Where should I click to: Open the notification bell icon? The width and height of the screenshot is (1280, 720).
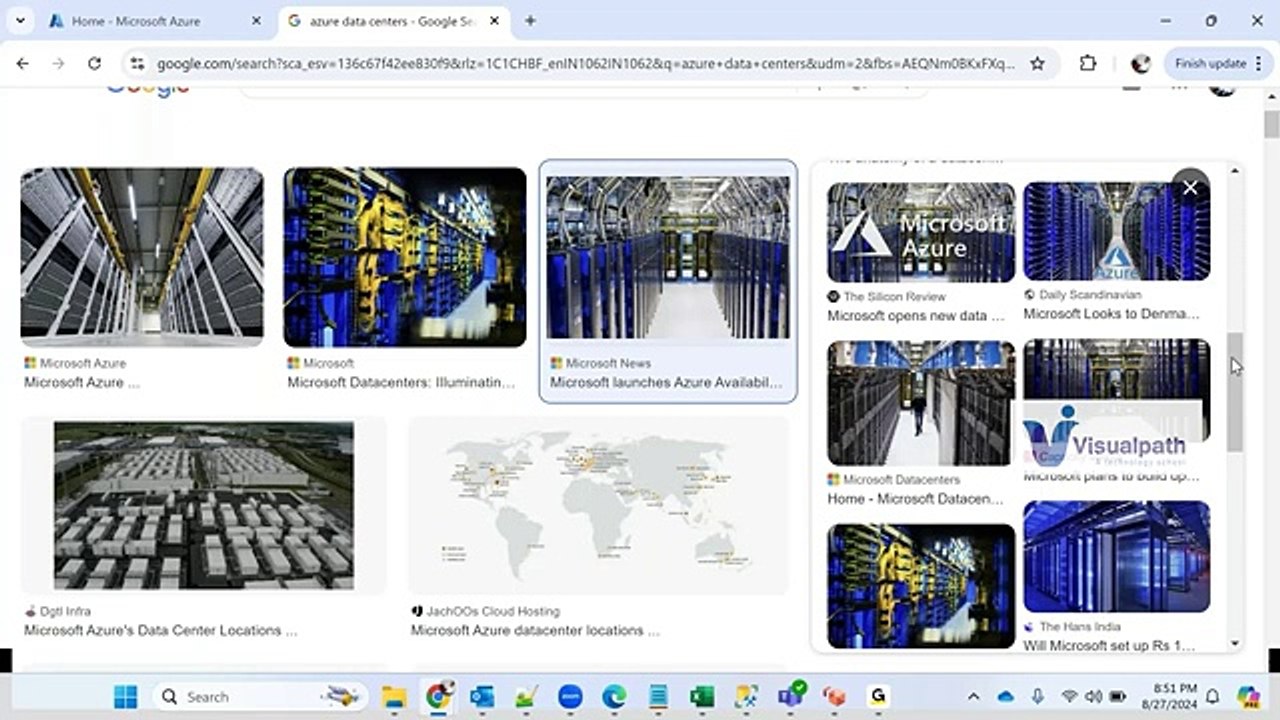[x=1212, y=697]
